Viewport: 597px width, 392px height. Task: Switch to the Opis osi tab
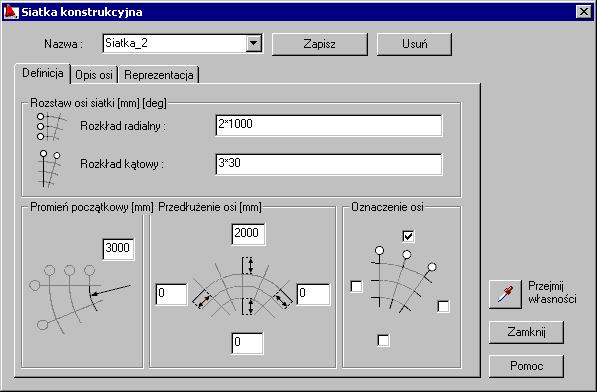[94, 75]
